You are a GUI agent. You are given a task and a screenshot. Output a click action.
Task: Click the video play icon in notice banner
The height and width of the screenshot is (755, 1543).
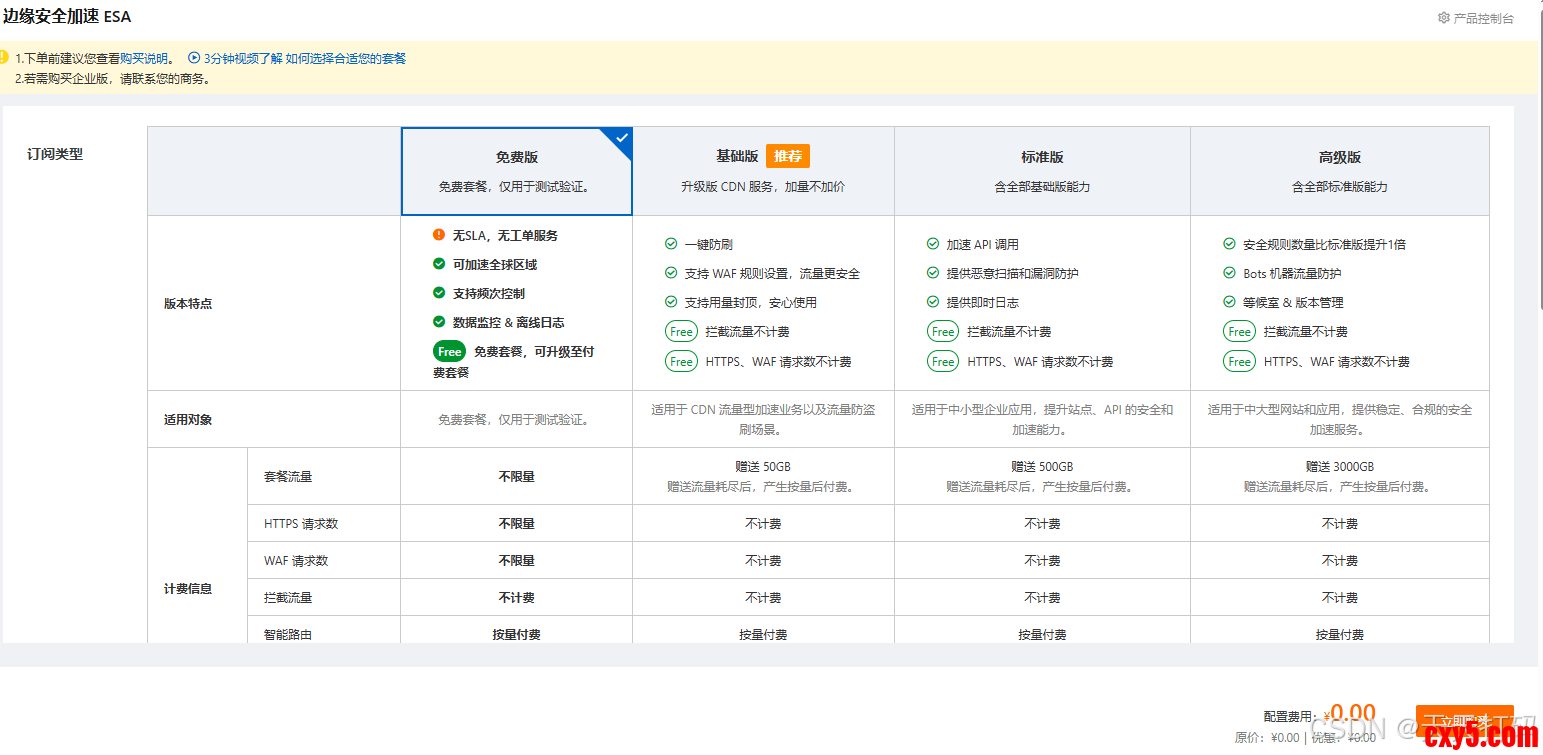click(x=194, y=58)
